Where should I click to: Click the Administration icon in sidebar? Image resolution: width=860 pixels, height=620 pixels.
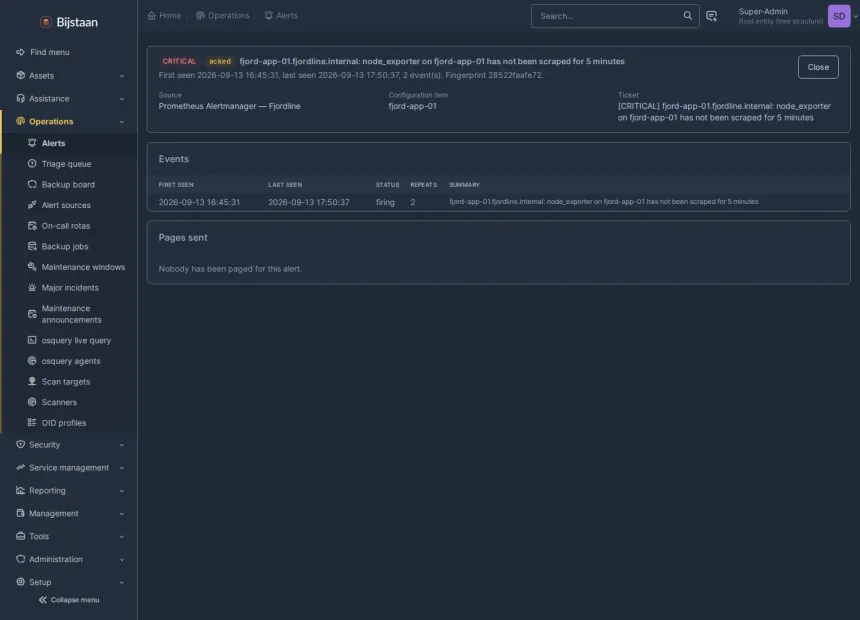[x=20, y=559]
